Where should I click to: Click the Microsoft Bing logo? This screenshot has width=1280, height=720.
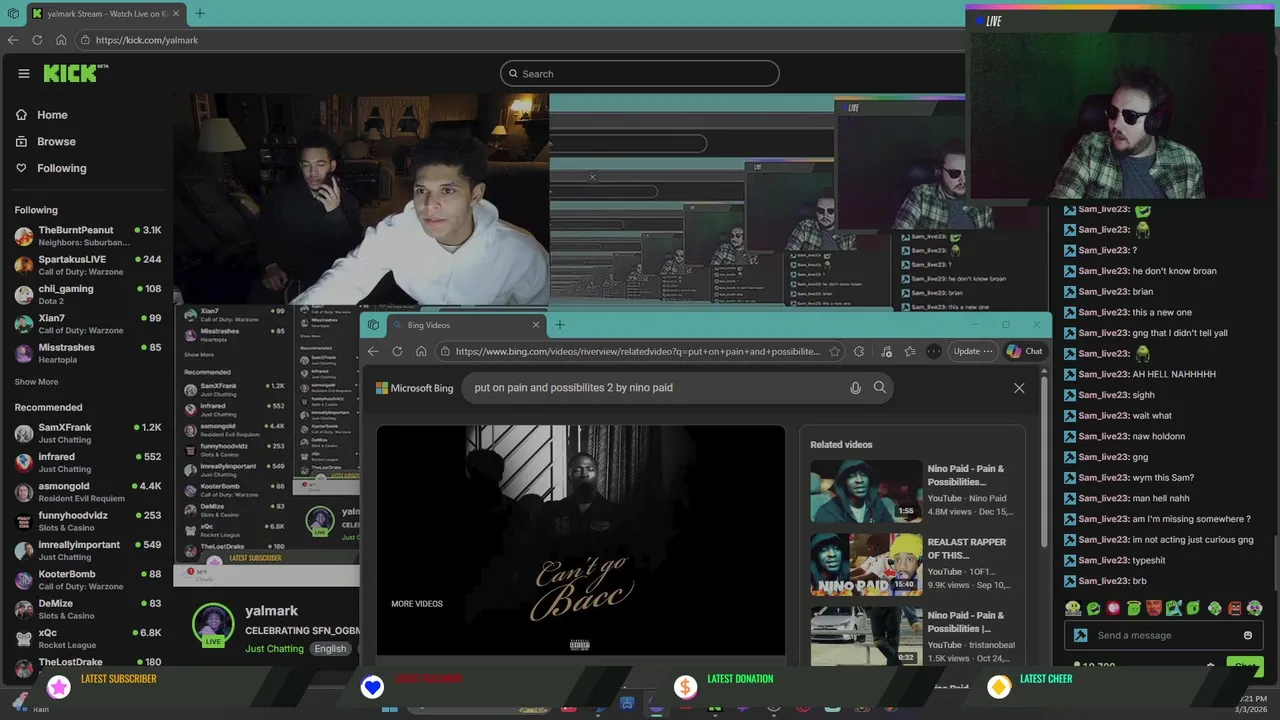click(414, 388)
